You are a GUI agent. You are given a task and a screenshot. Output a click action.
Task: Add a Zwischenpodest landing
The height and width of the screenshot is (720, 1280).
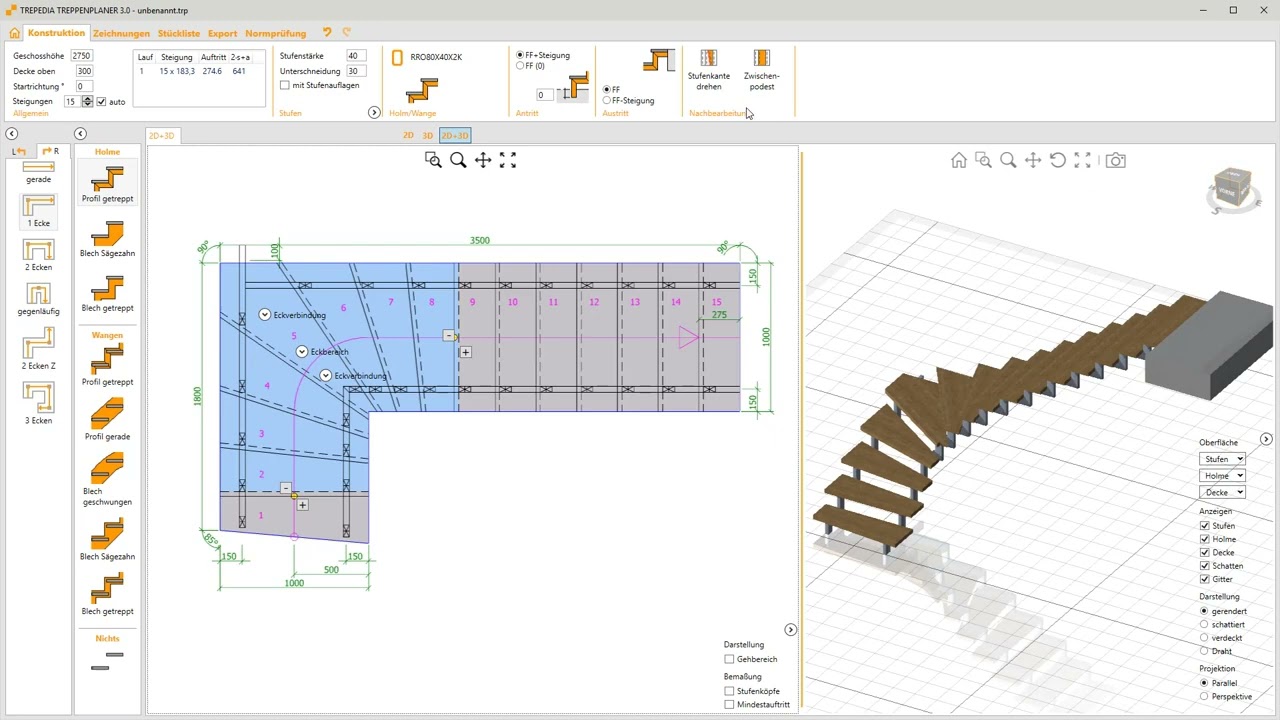pos(762,70)
